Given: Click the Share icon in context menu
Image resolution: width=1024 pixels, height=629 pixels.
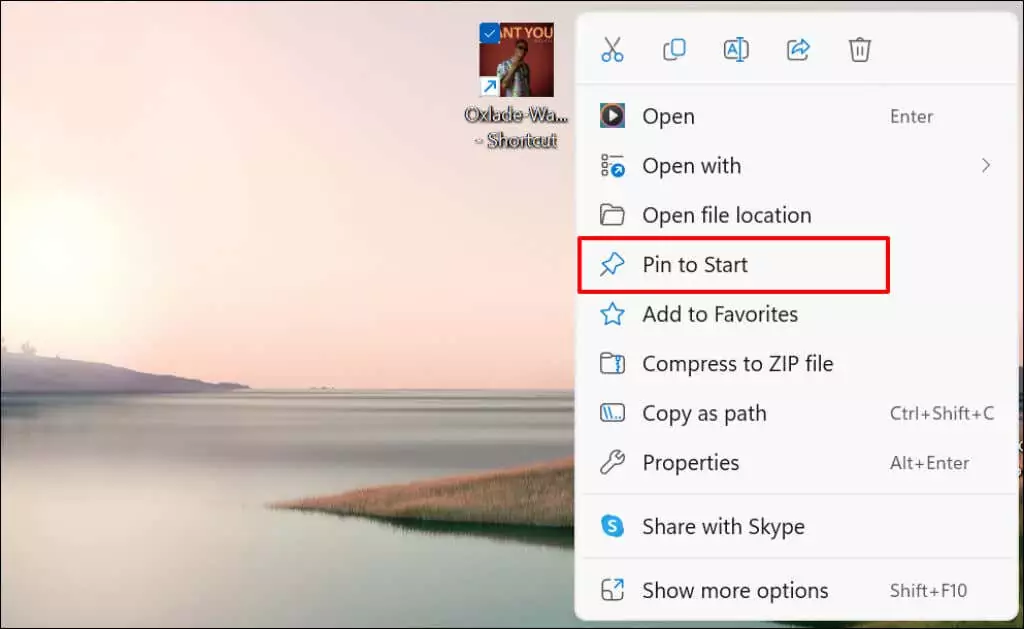Looking at the screenshot, I should coord(798,50).
